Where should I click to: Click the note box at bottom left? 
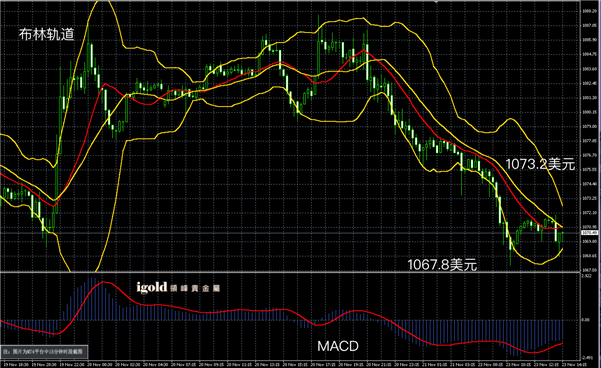45,351
